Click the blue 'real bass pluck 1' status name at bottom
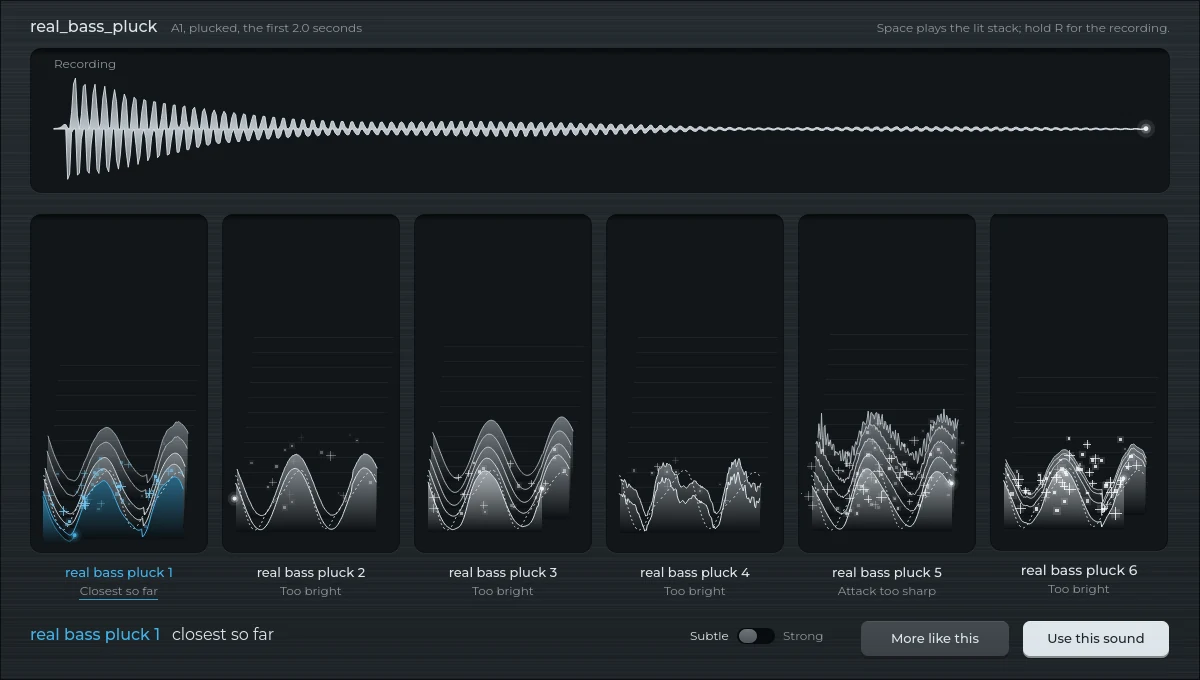This screenshot has height=680, width=1200. coord(95,634)
